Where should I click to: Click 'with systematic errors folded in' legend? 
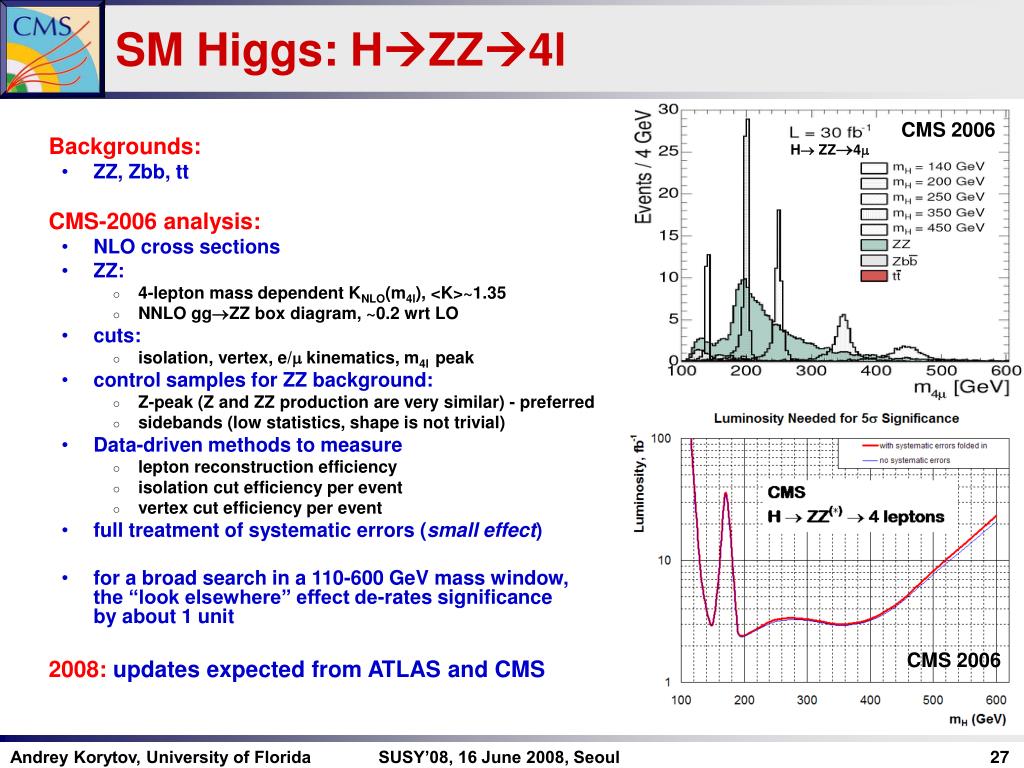click(x=925, y=445)
